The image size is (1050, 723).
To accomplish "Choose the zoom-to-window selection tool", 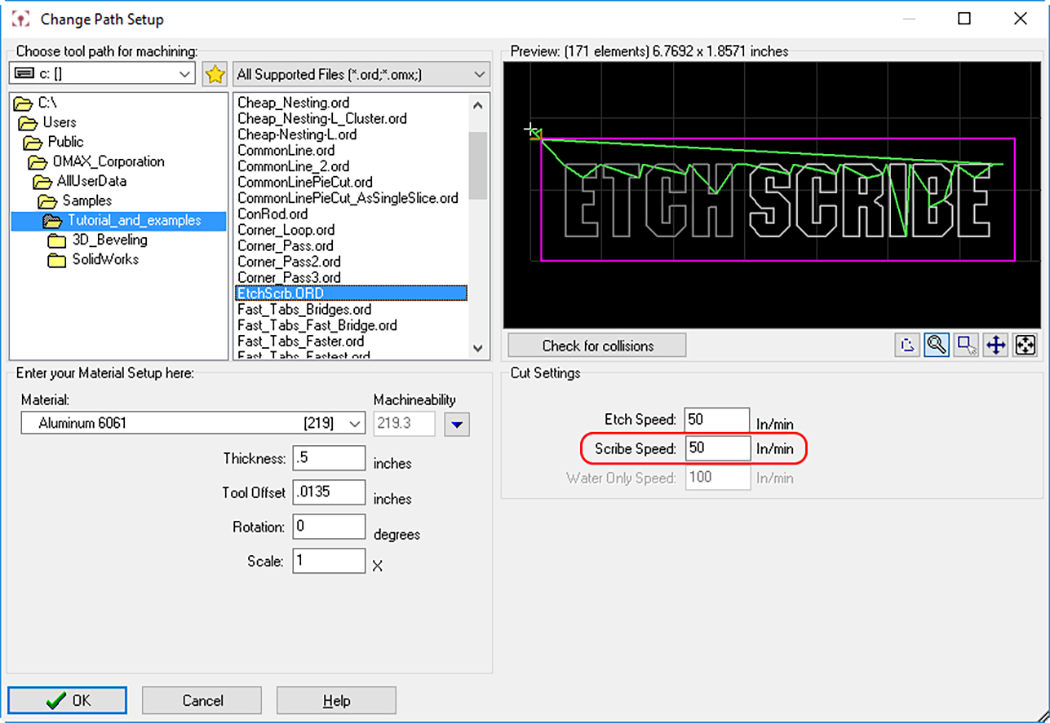I will pos(966,346).
